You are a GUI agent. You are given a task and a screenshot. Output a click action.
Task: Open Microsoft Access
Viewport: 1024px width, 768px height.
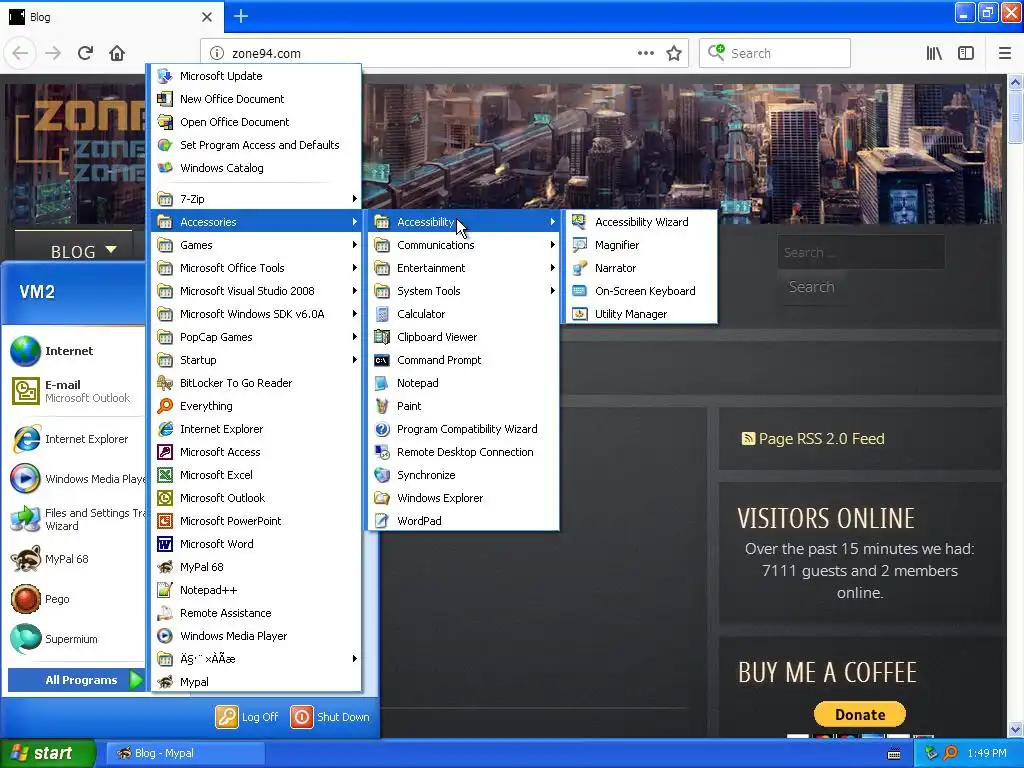(256, 452)
